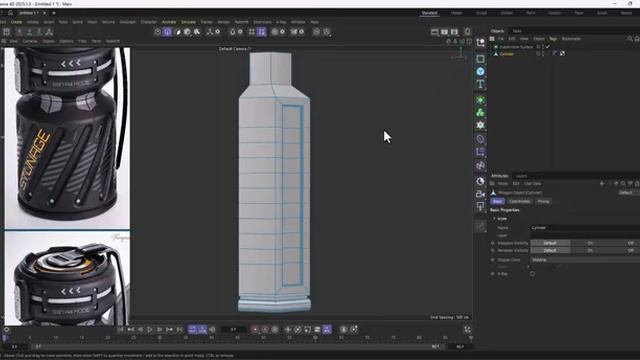Screen dimensions: 640x360
Task: Toggle Cylinder visibility dots in Objects manager
Action: (543, 53)
